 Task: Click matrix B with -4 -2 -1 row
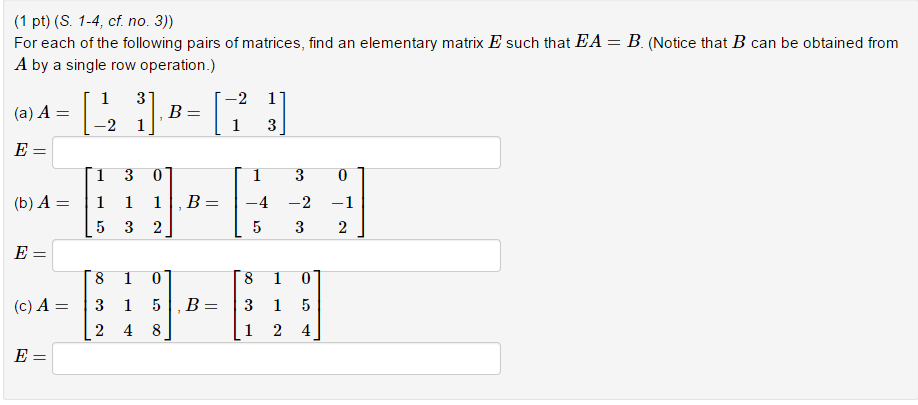(x=299, y=202)
